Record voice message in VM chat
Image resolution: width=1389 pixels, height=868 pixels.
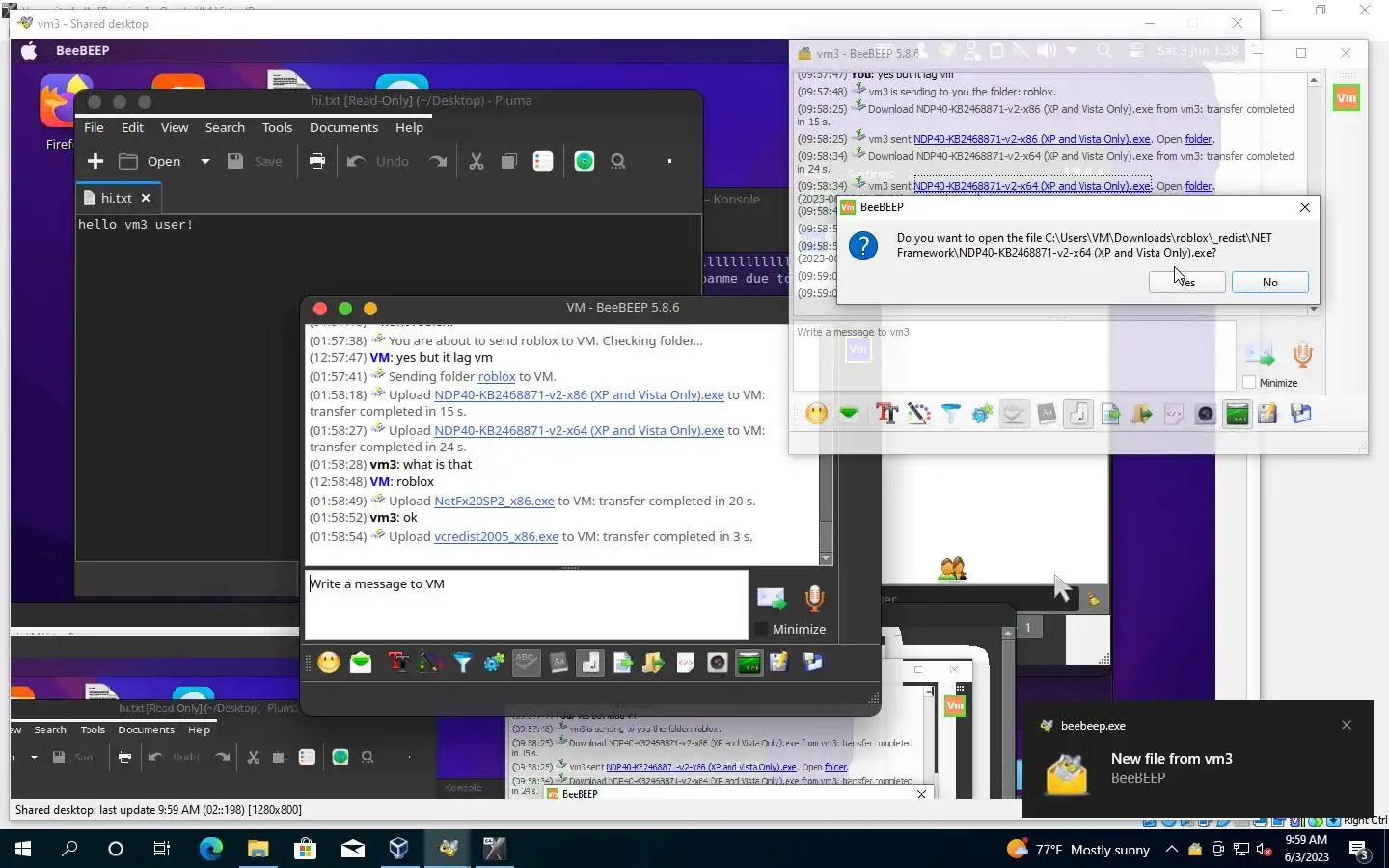coord(815,598)
